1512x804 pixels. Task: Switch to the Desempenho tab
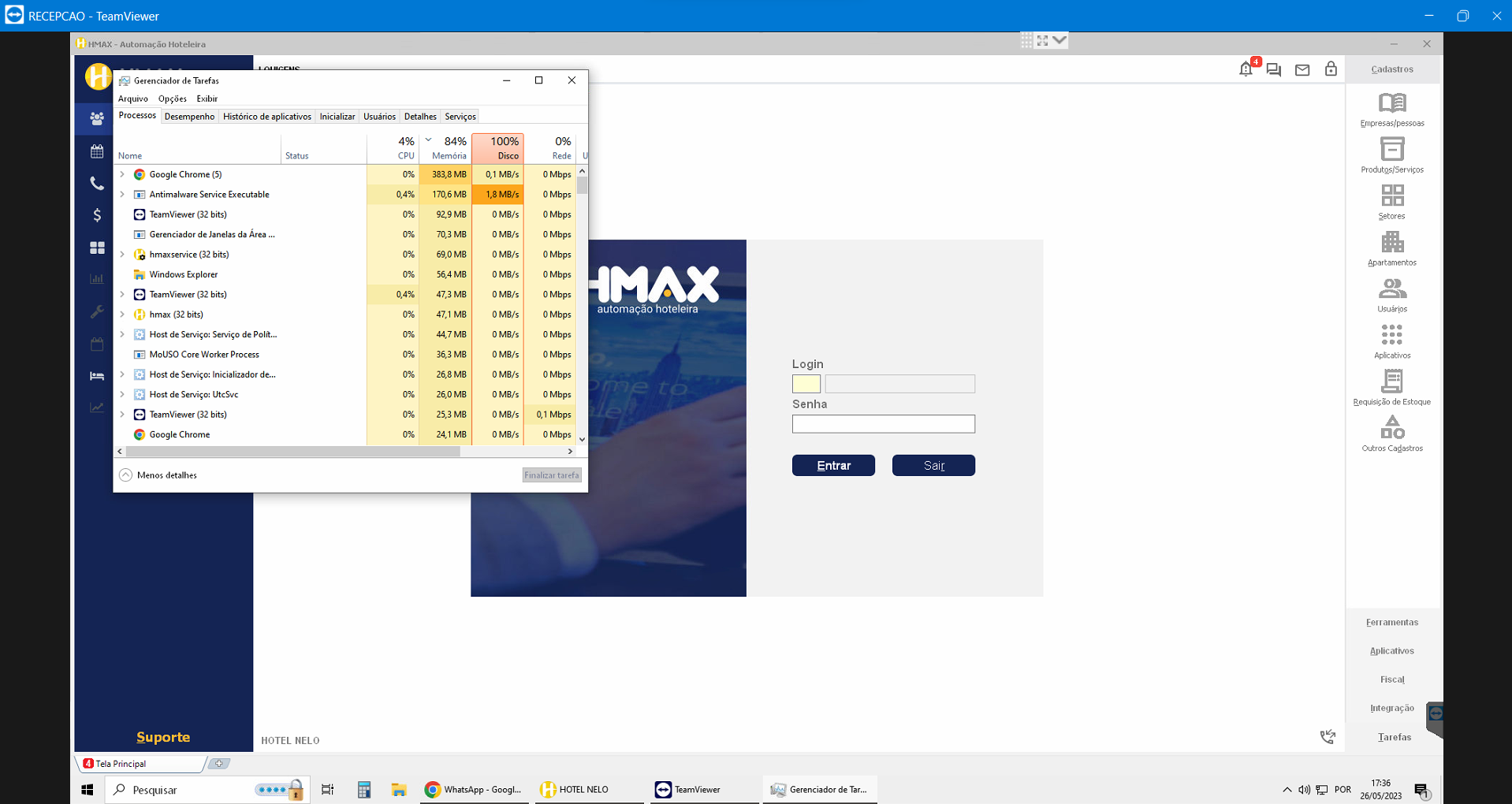click(189, 117)
